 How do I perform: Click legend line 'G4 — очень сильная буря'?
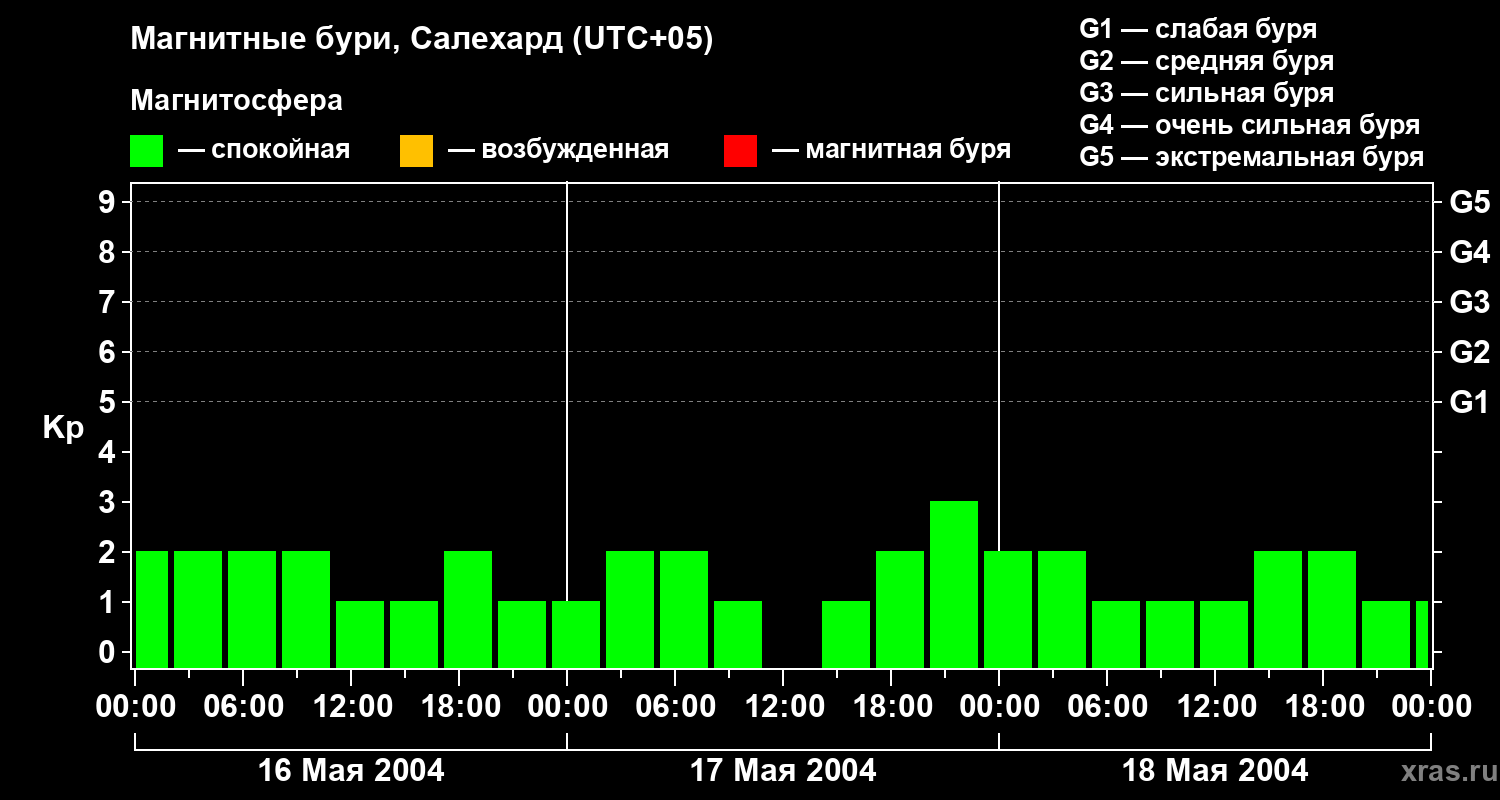click(x=1250, y=125)
